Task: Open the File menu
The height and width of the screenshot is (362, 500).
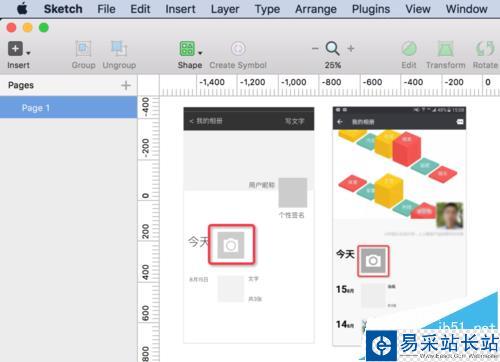Action: [x=106, y=9]
